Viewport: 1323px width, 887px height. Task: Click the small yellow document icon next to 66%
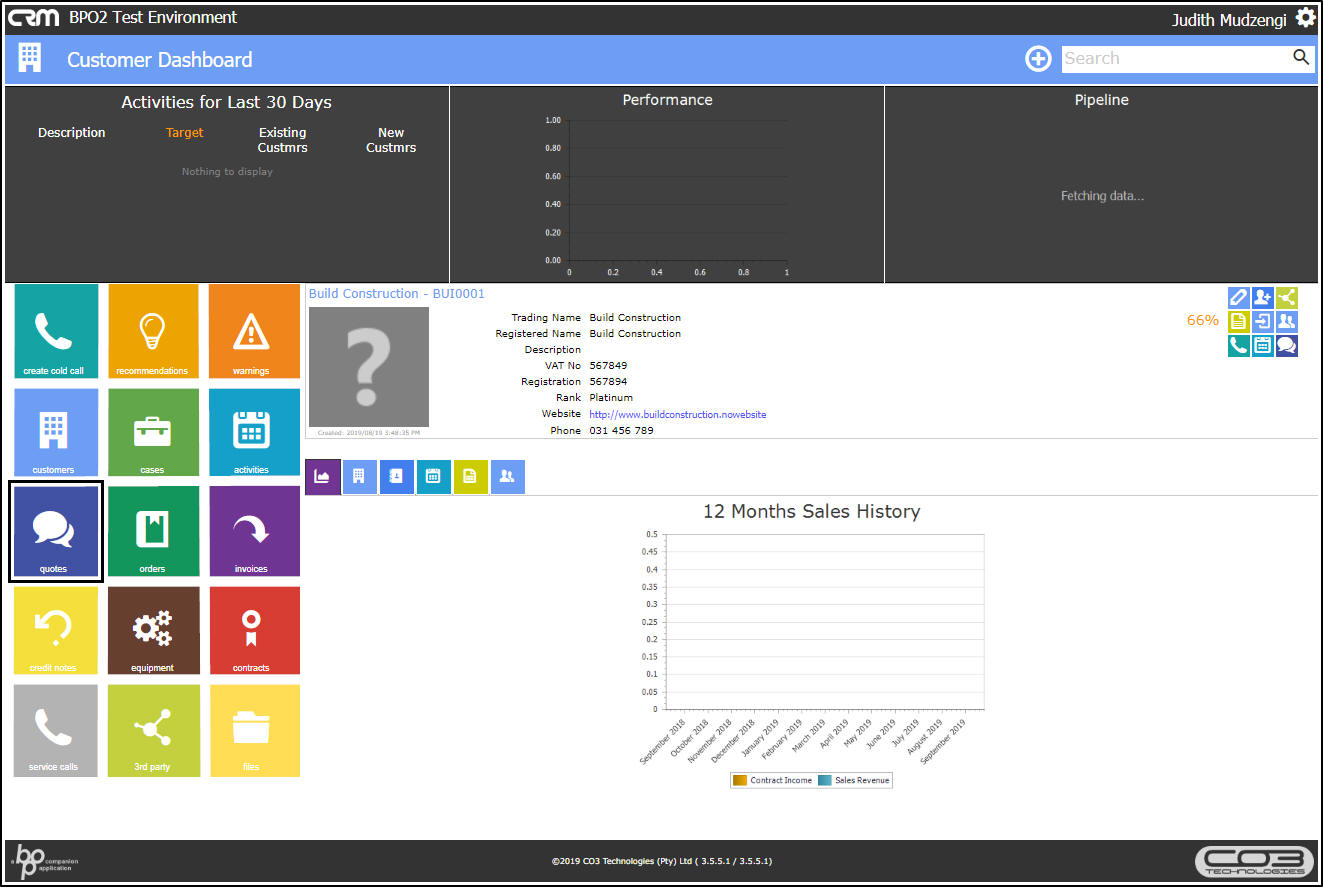(x=1238, y=321)
